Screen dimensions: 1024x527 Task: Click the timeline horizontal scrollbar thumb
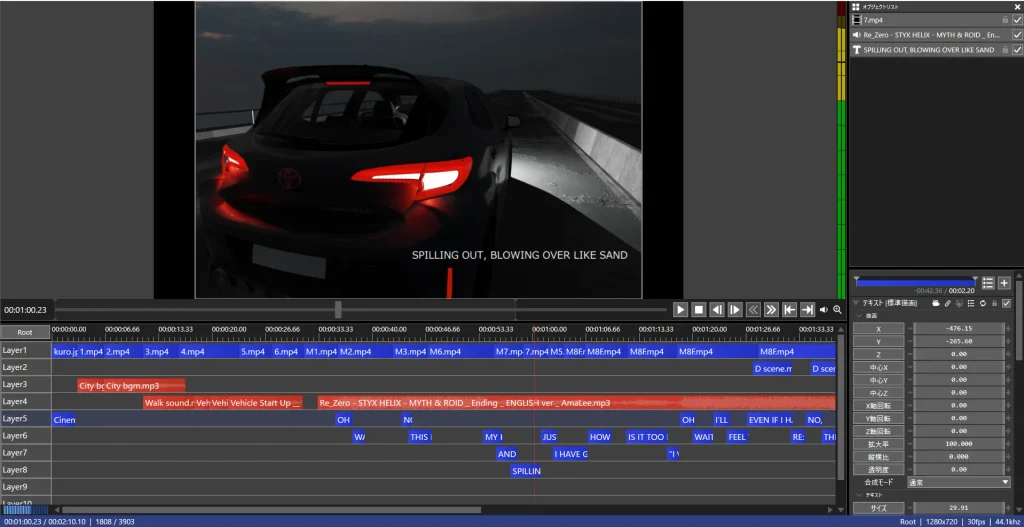coord(271,510)
